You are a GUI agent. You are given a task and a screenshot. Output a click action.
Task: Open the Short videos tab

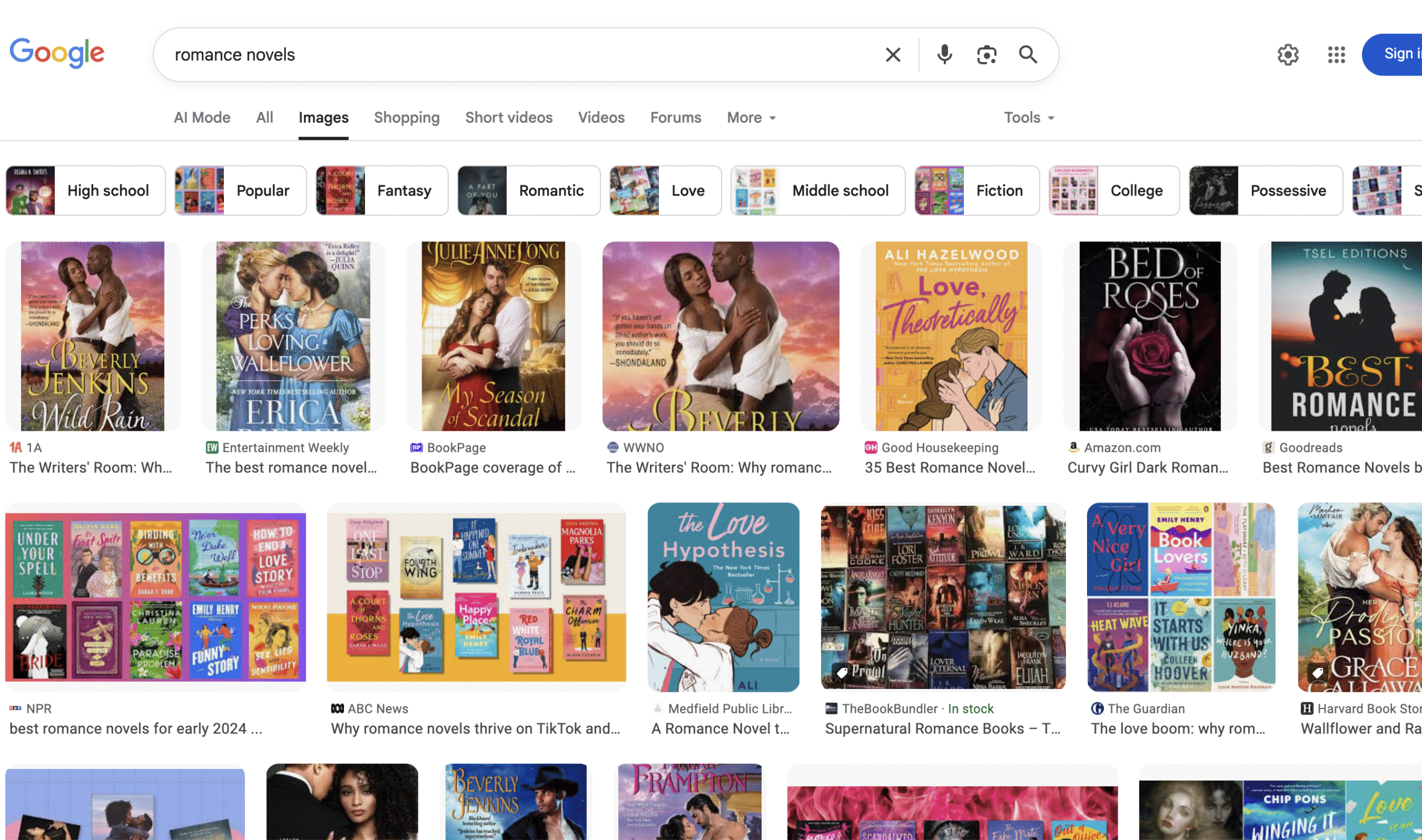click(x=509, y=118)
